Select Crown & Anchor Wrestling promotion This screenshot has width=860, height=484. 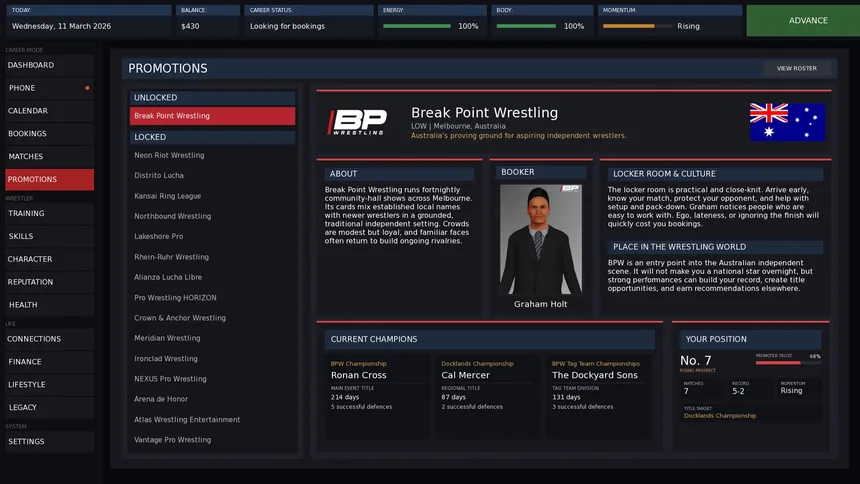pos(212,318)
